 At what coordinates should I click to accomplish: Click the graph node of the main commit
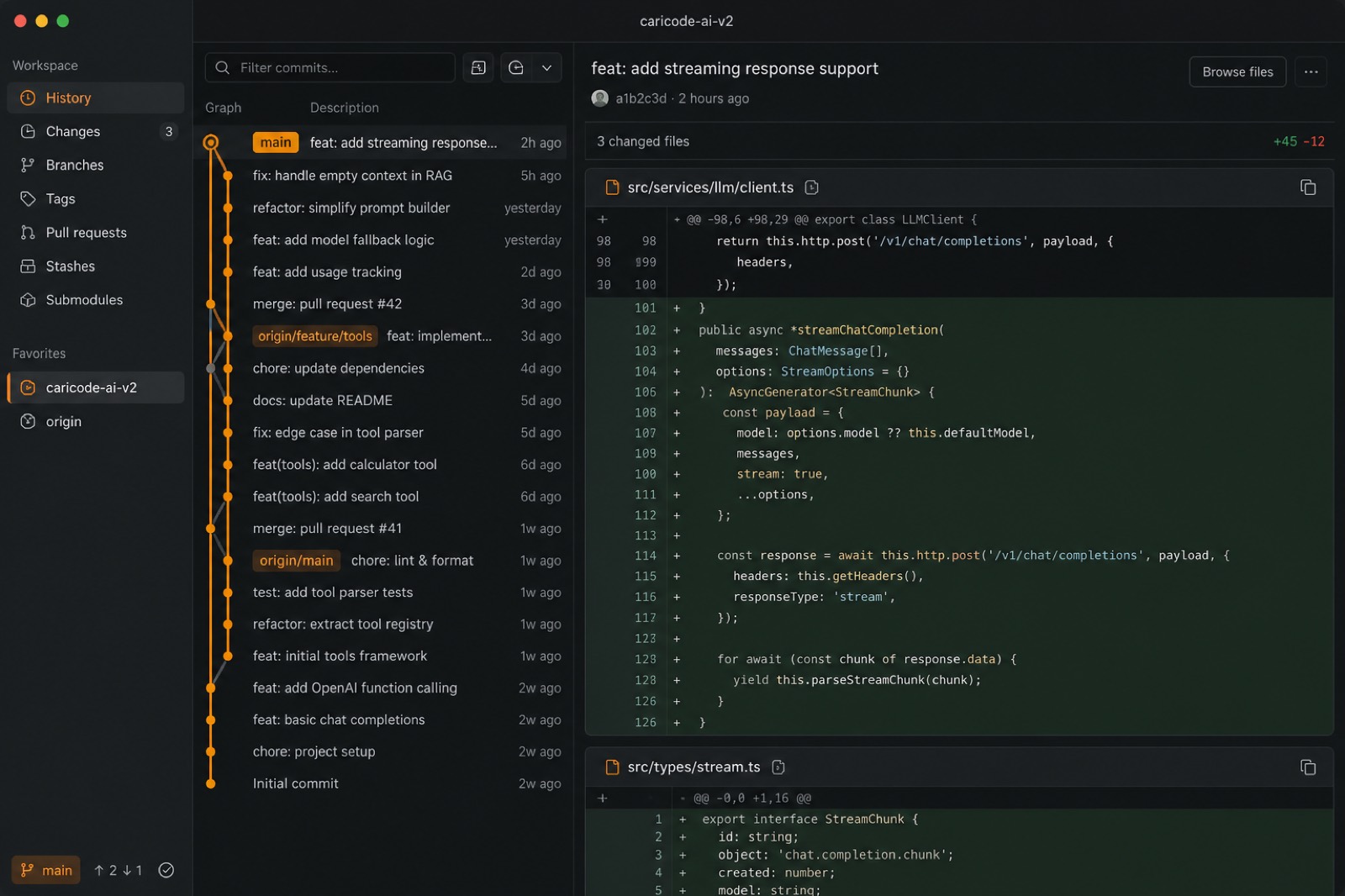tap(211, 142)
